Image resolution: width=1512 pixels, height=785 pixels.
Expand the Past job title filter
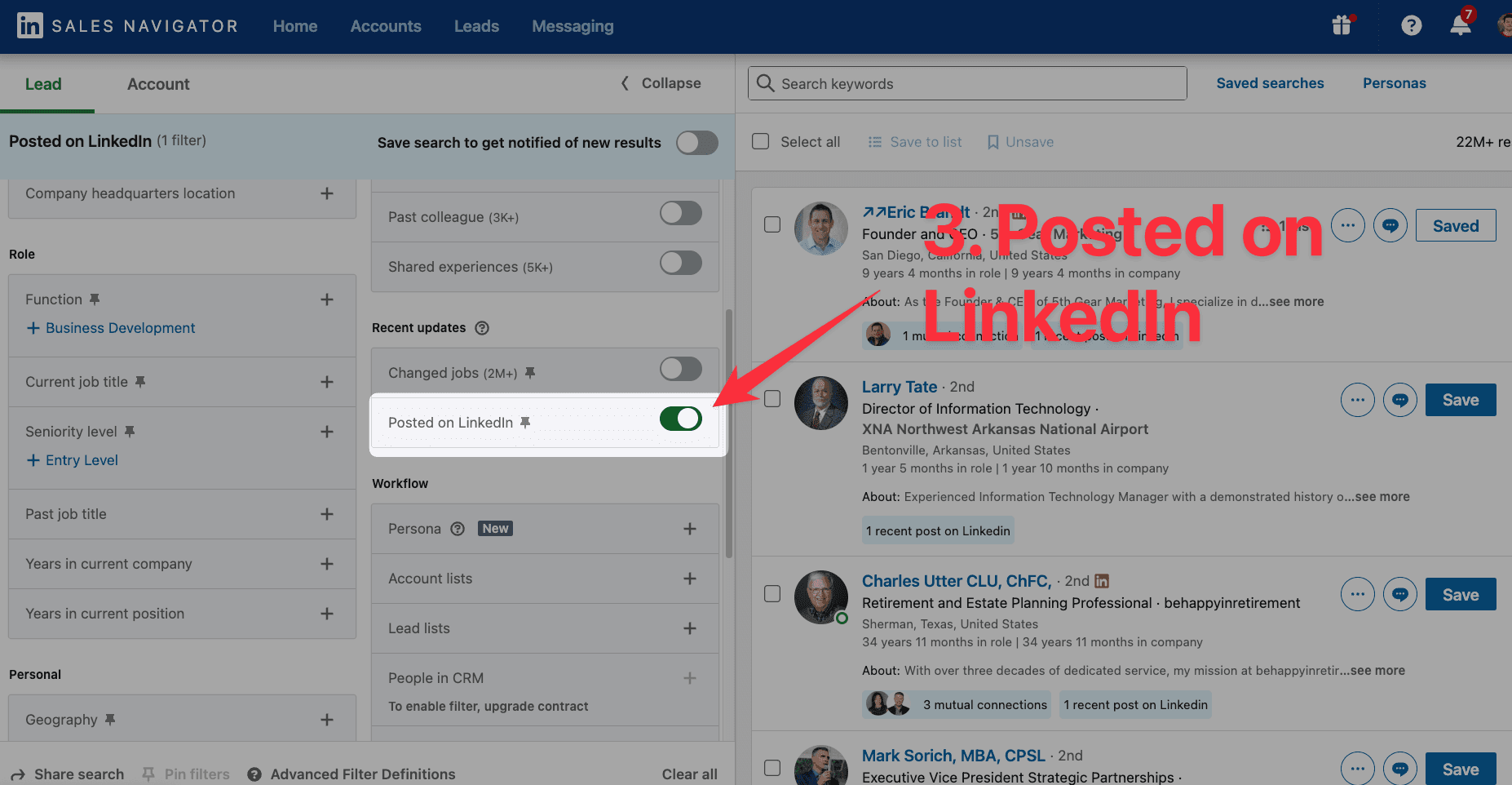[x=327, y=514]
